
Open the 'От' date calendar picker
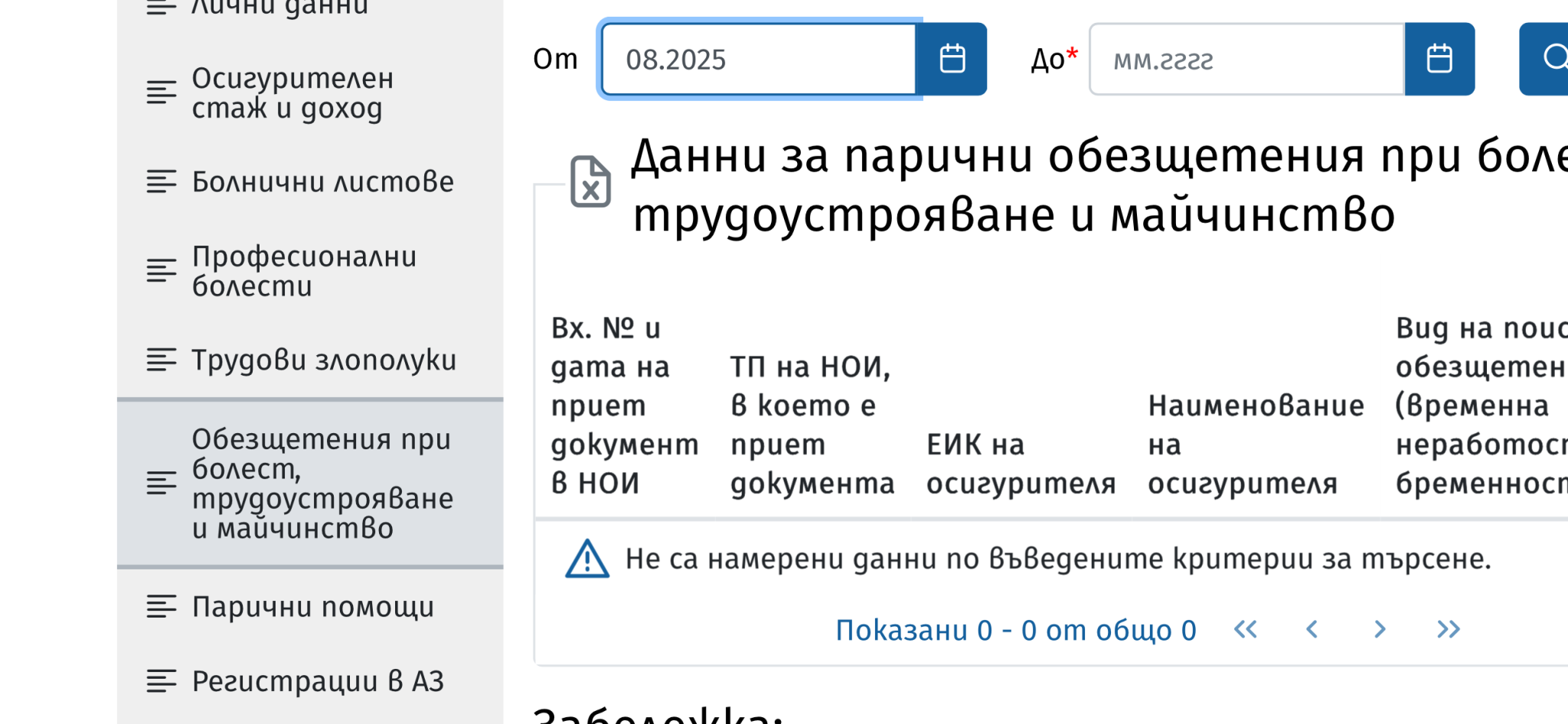952,59
